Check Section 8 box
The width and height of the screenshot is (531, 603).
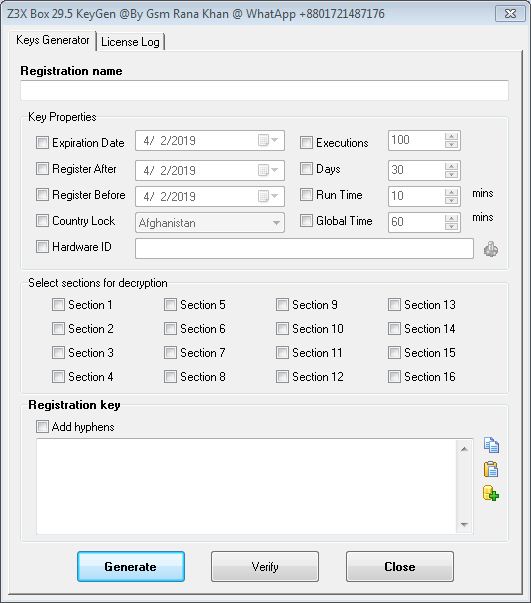pyautogui.click(x=170, y=376)
